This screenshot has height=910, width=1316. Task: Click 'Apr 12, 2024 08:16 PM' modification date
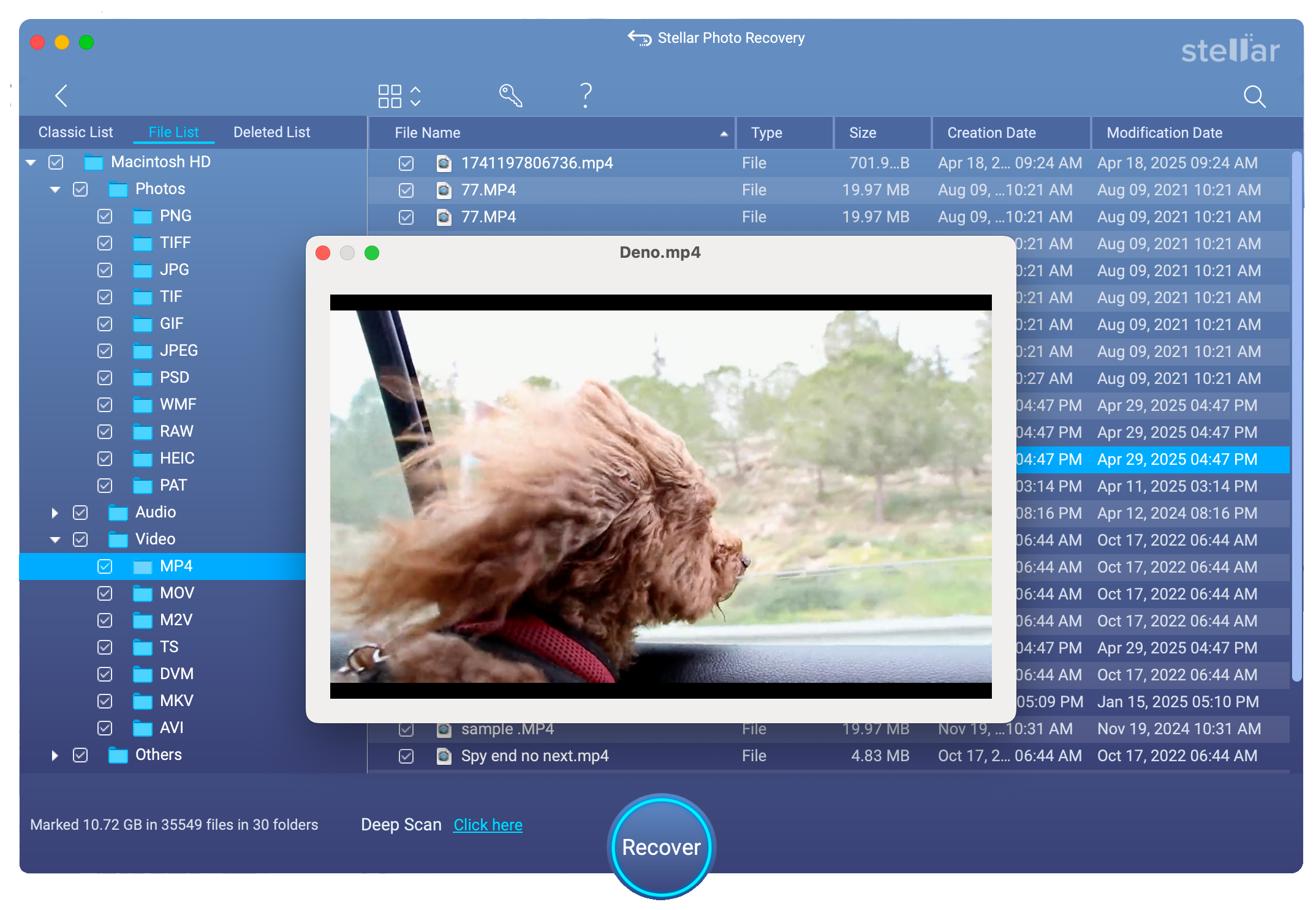pos(1177,513)
